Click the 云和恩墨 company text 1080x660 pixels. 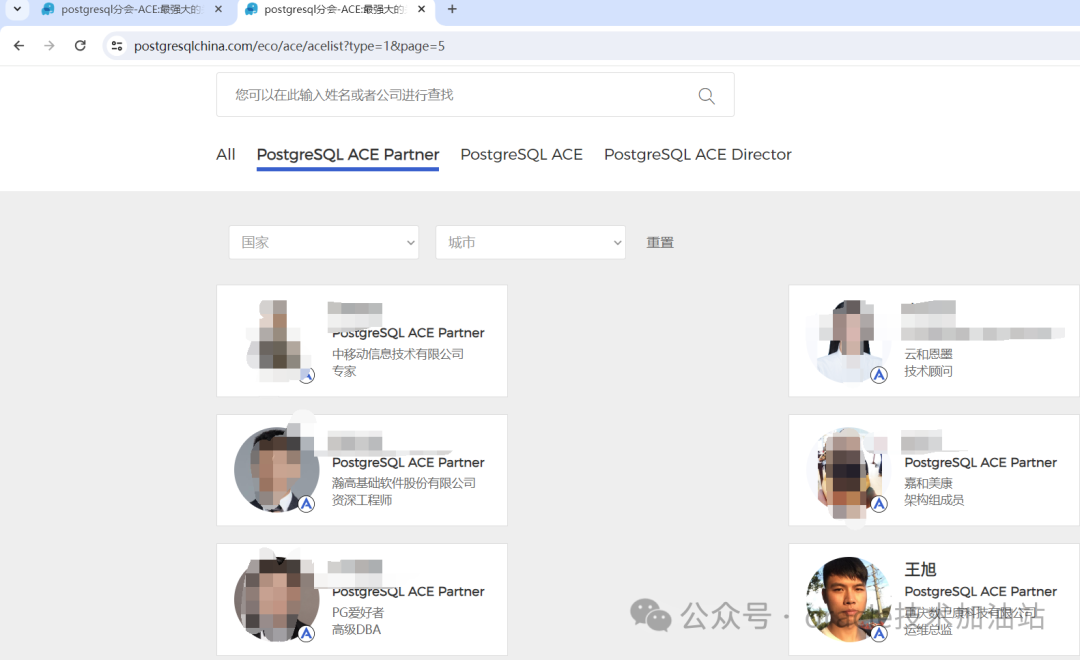click(x=928, y=354)
